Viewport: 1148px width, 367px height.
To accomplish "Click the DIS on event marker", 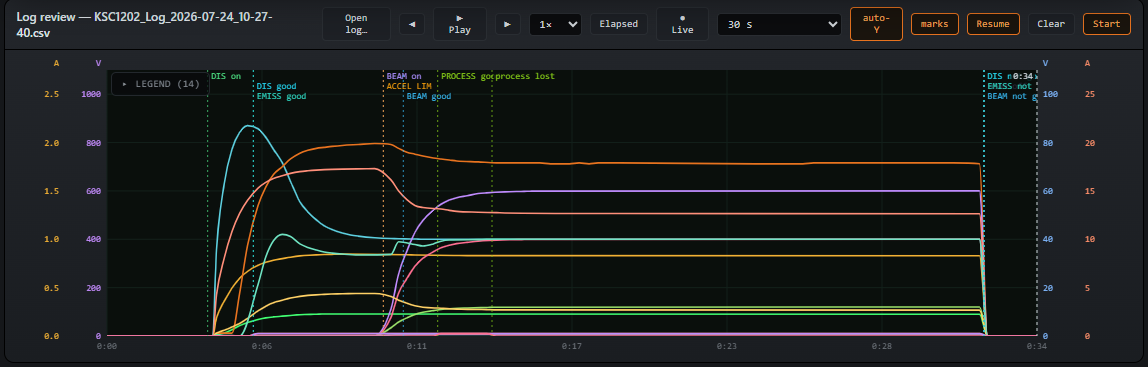I will (226, 76).
